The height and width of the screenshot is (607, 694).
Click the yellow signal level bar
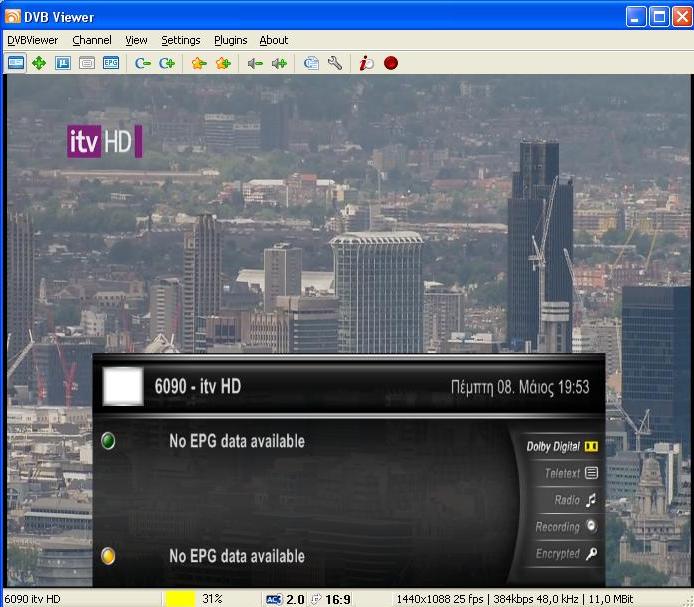click(181, 599)
